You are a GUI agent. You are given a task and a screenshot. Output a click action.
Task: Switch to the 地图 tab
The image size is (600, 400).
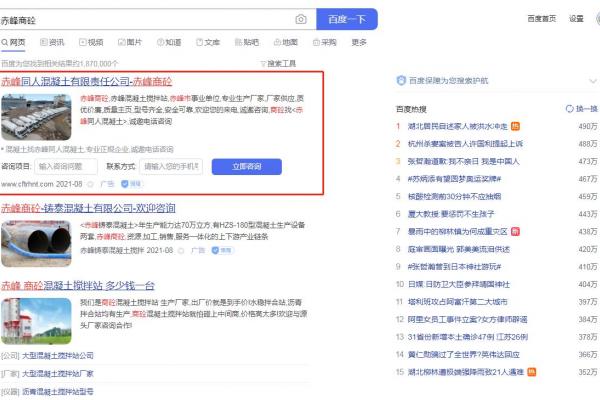[x=286, y=42]
